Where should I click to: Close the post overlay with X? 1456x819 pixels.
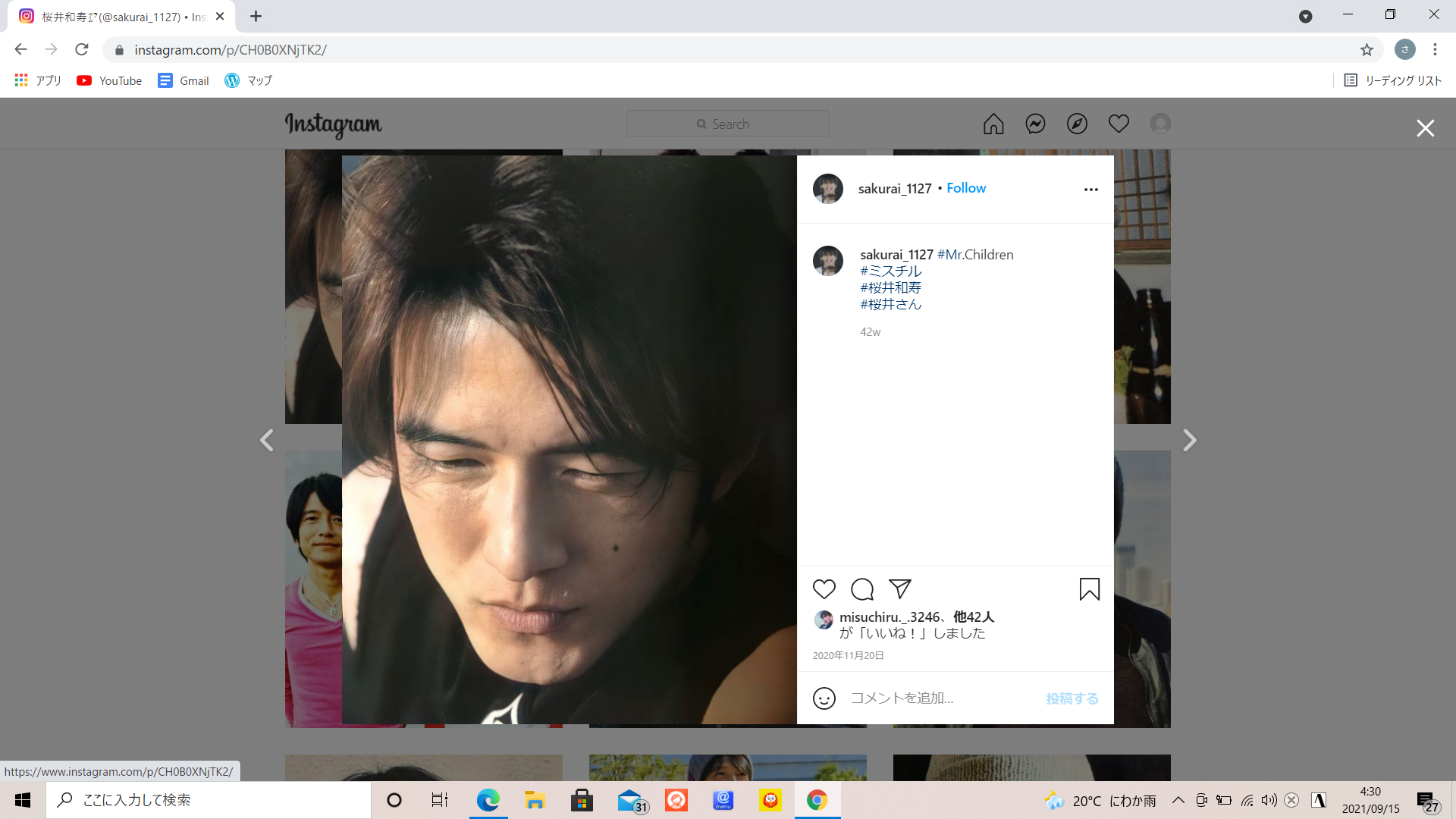coord(1425,128)
